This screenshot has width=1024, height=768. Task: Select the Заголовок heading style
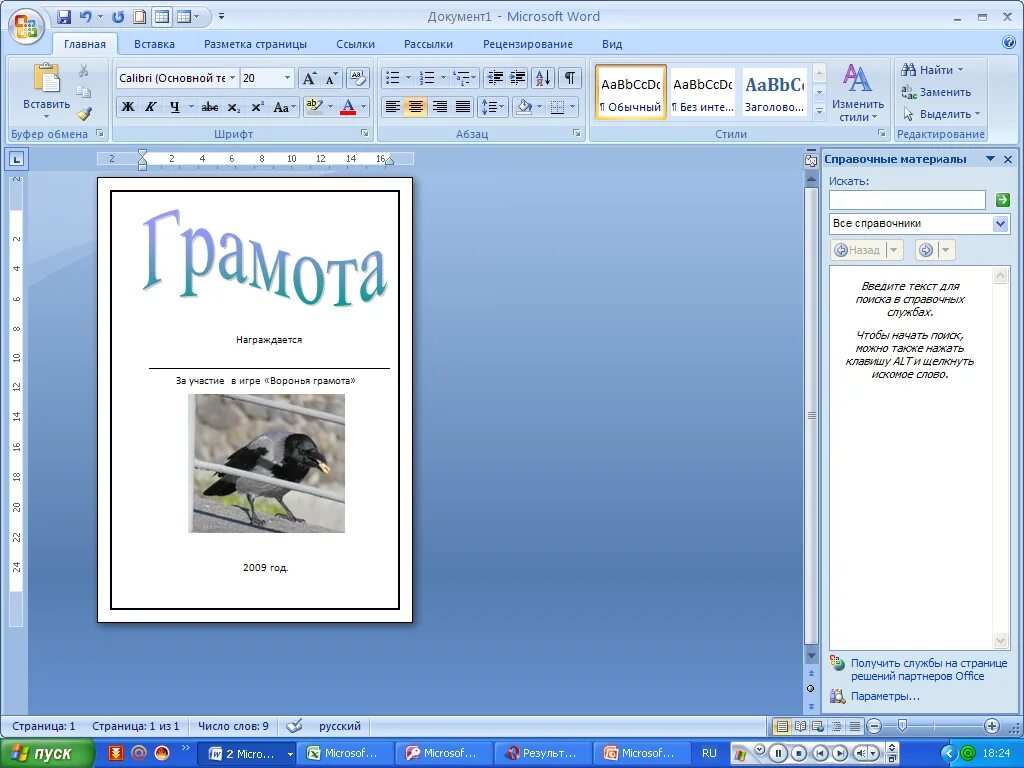tap(775, 92)
